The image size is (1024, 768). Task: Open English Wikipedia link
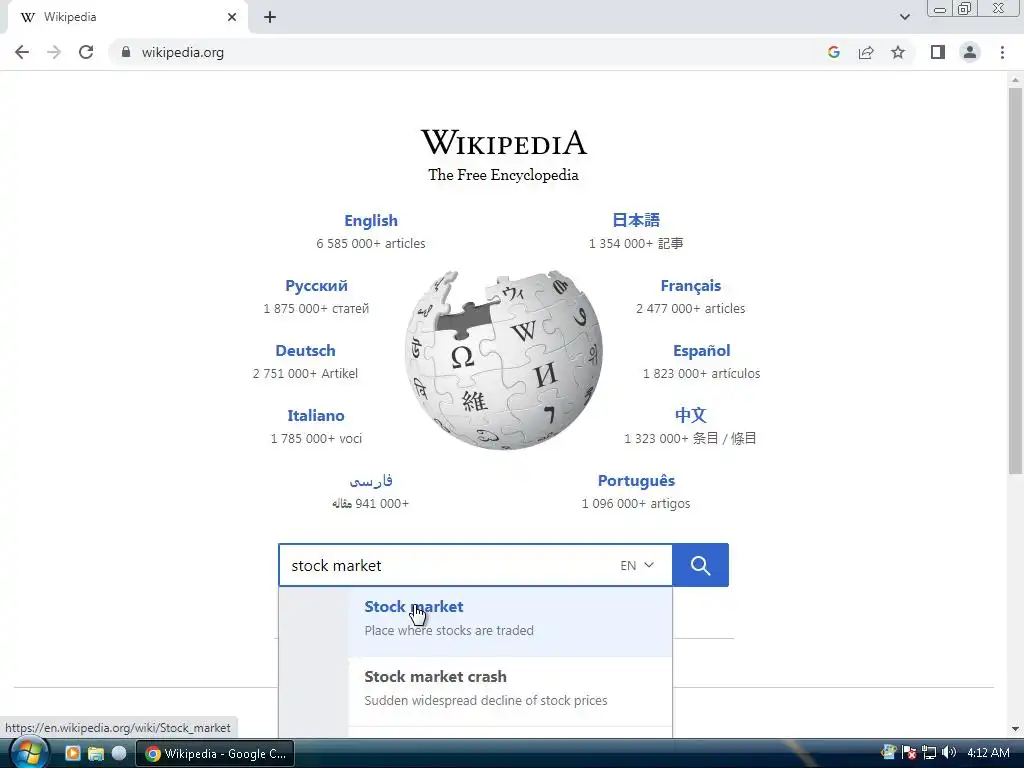tap(371, 221)
